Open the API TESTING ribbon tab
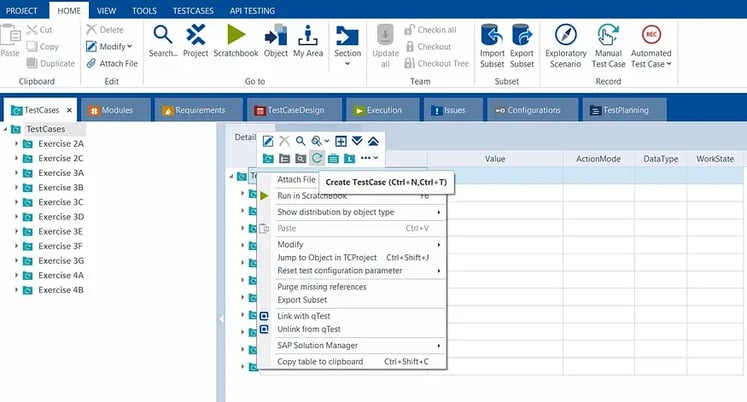Screen dimensions: 747x402 (x=252, y=10)
